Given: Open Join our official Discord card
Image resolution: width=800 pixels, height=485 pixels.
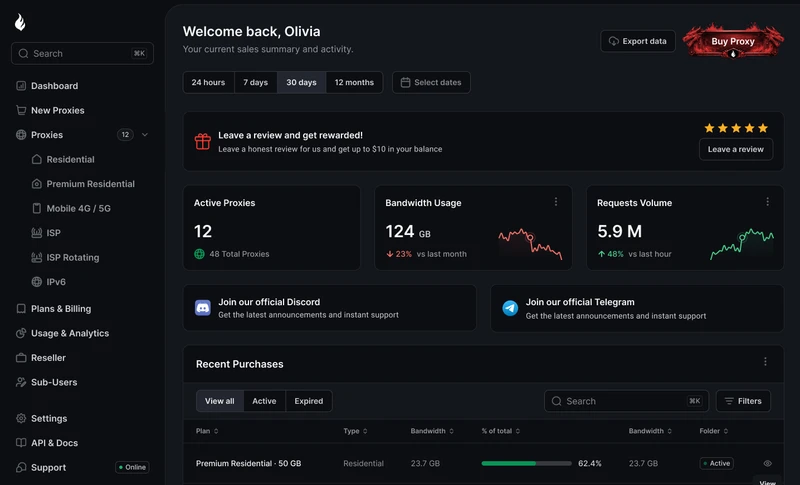Looking at the screenshot, I should point(330,308).
